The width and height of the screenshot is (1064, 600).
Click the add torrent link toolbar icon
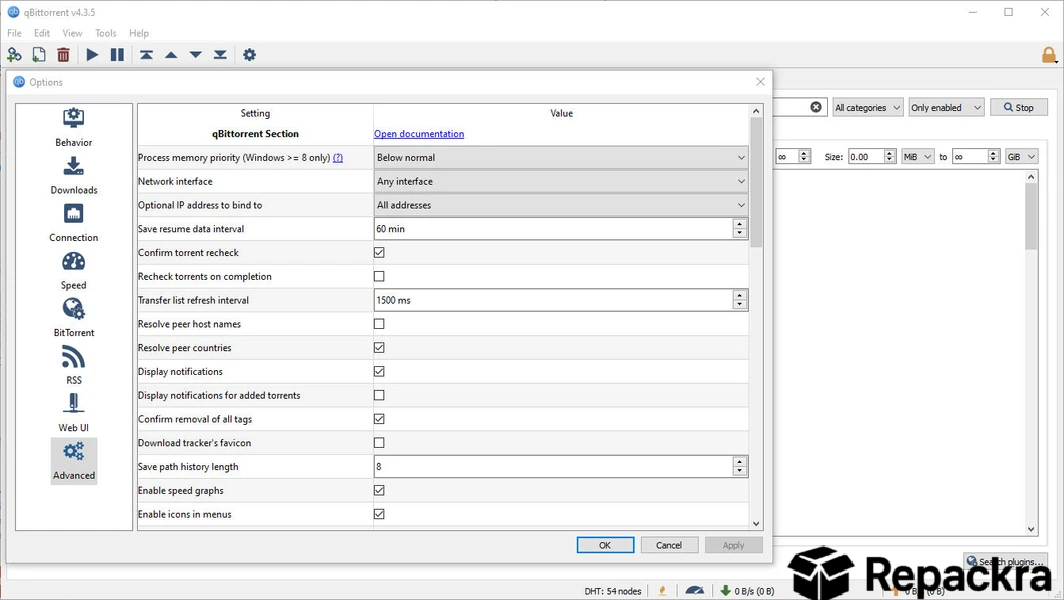point(14,55)
